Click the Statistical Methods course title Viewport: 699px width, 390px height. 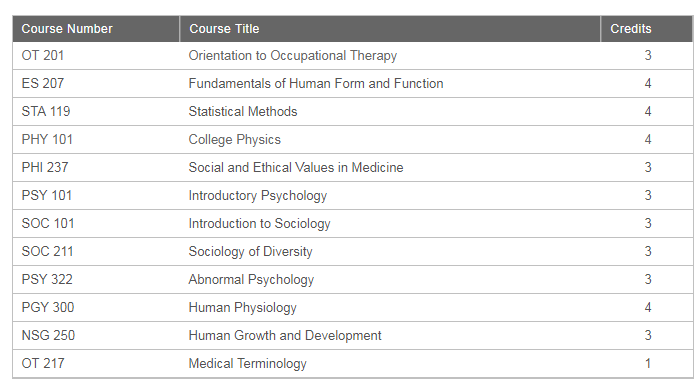(243, 111)
